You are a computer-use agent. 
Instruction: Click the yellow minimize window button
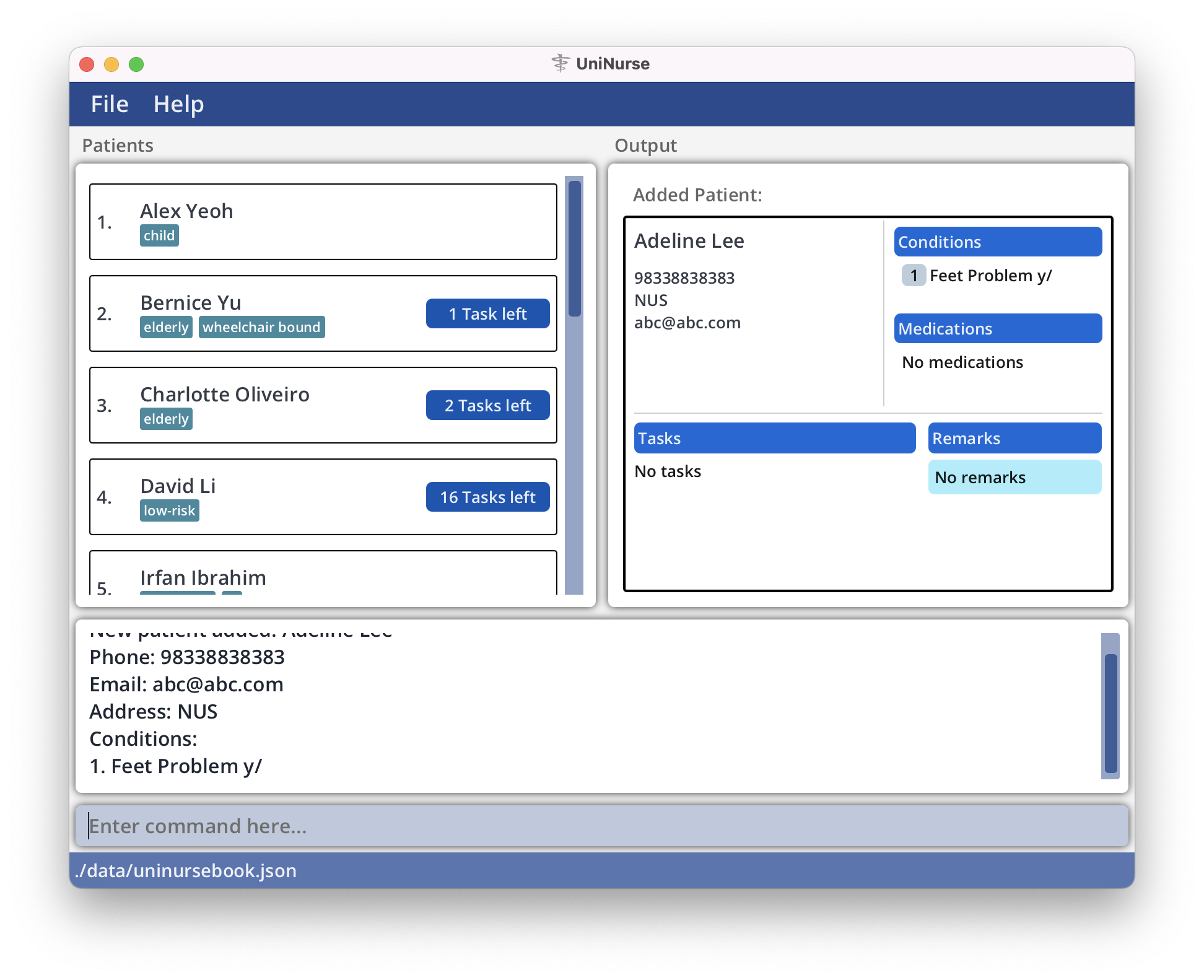pos(111,64)
